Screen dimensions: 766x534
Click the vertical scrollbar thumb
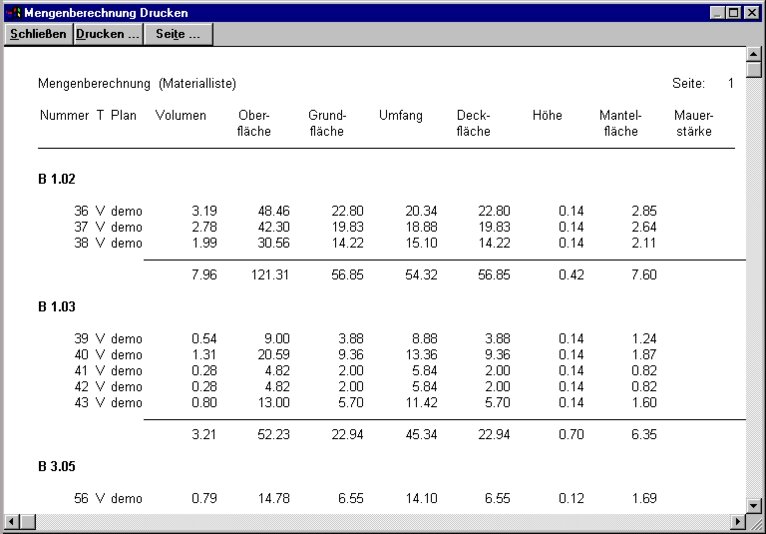754,69
